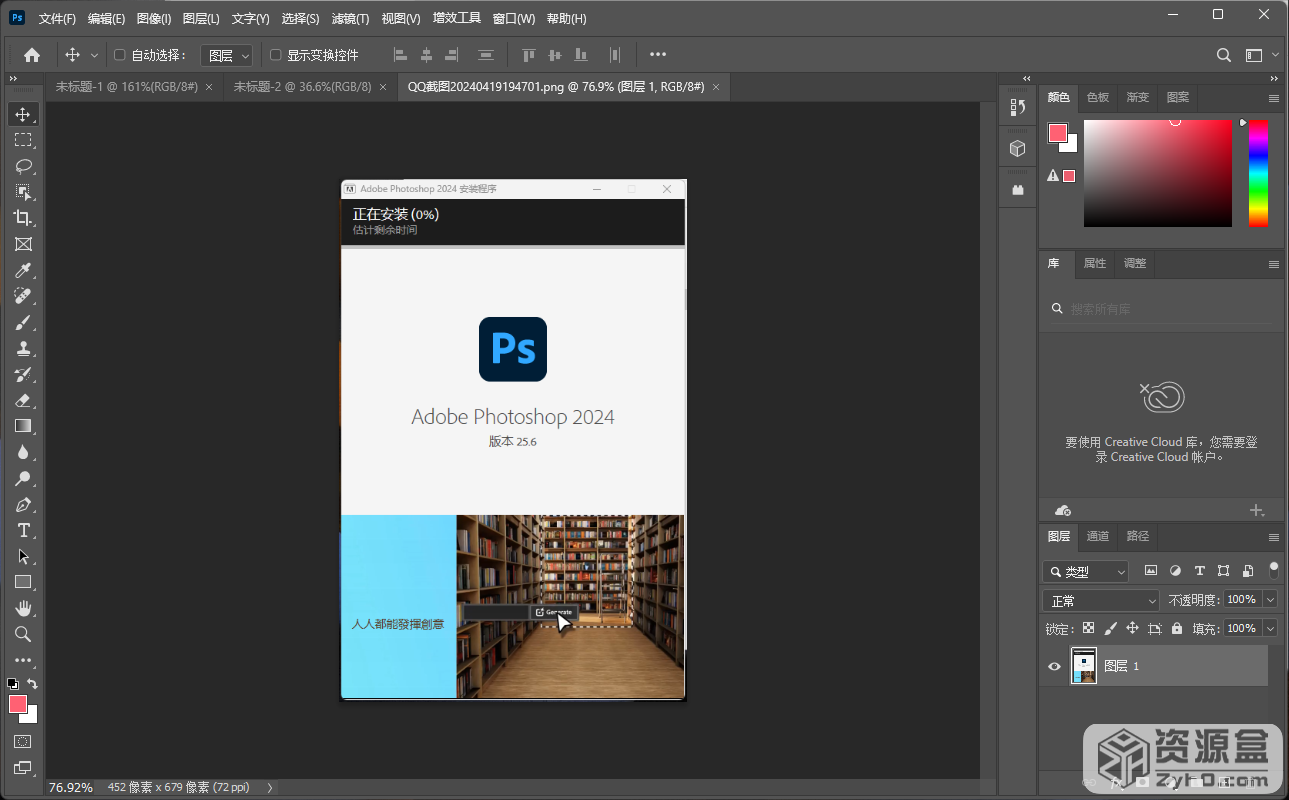Select the Crop tool
Image resolution: width=1289 pixels, height=800 pixels.
click(23, 218)
